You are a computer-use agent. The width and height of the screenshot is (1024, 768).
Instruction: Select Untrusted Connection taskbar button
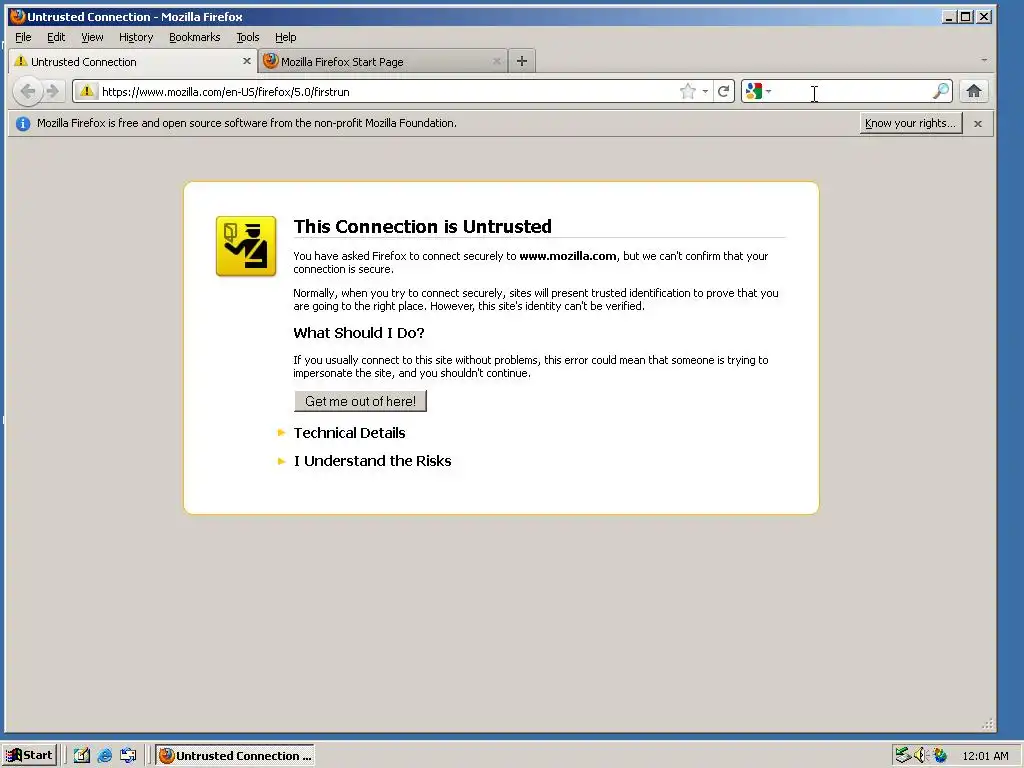coord(235,756)
